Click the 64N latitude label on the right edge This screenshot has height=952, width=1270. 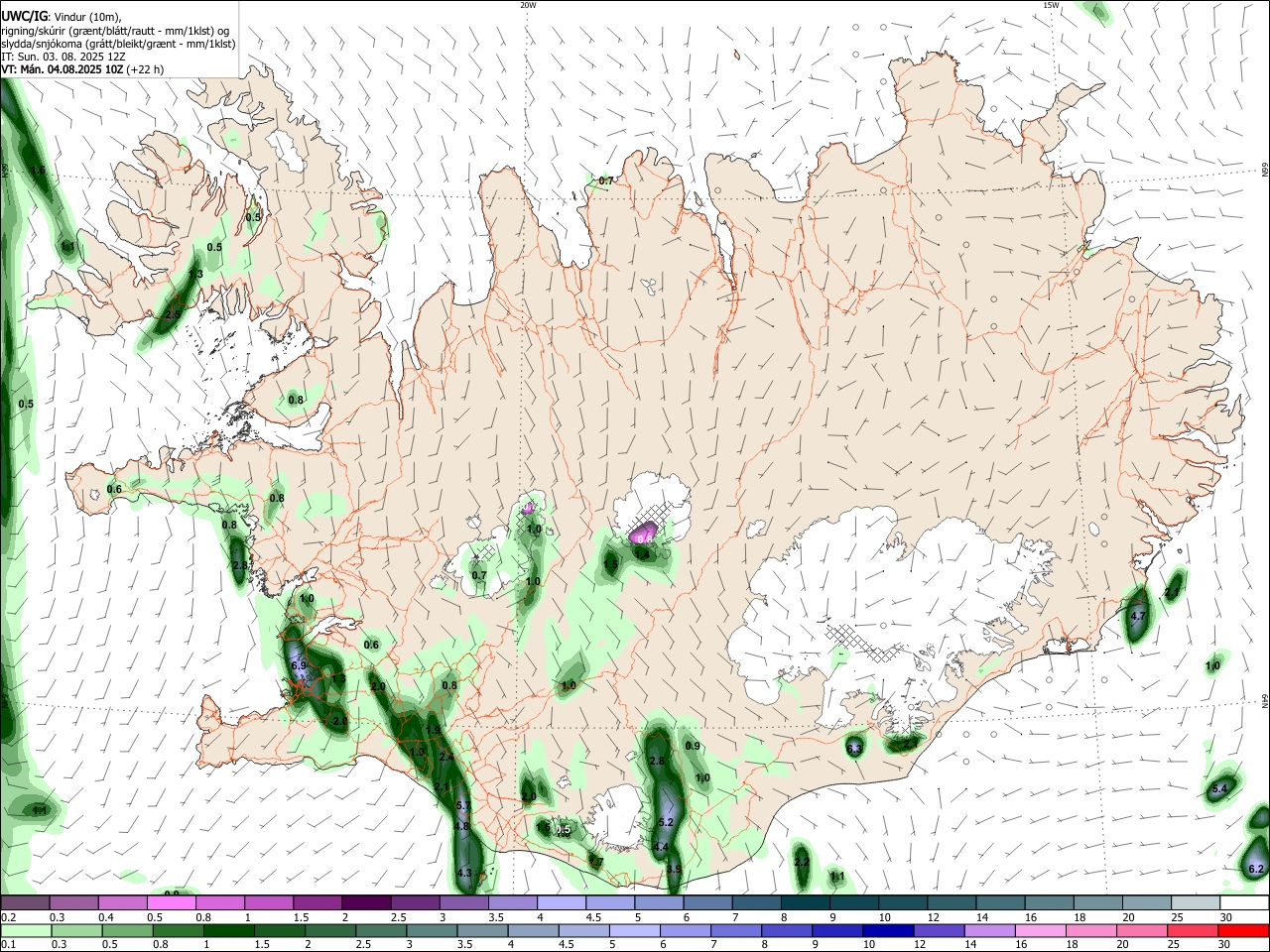click(x=1265, y=701)
